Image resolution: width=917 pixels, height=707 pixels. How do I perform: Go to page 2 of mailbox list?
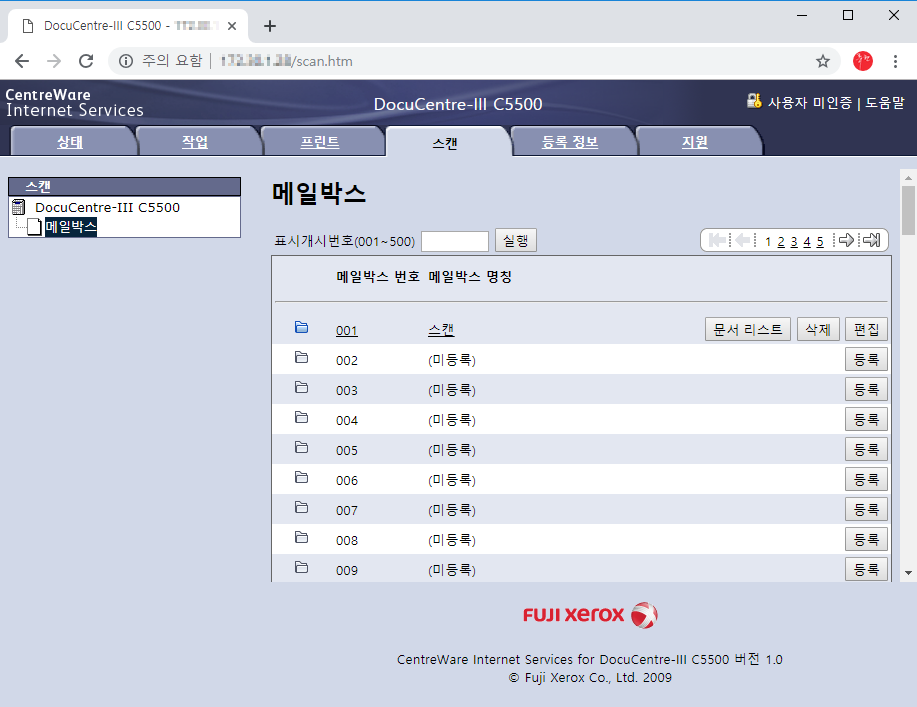point(781,242)
